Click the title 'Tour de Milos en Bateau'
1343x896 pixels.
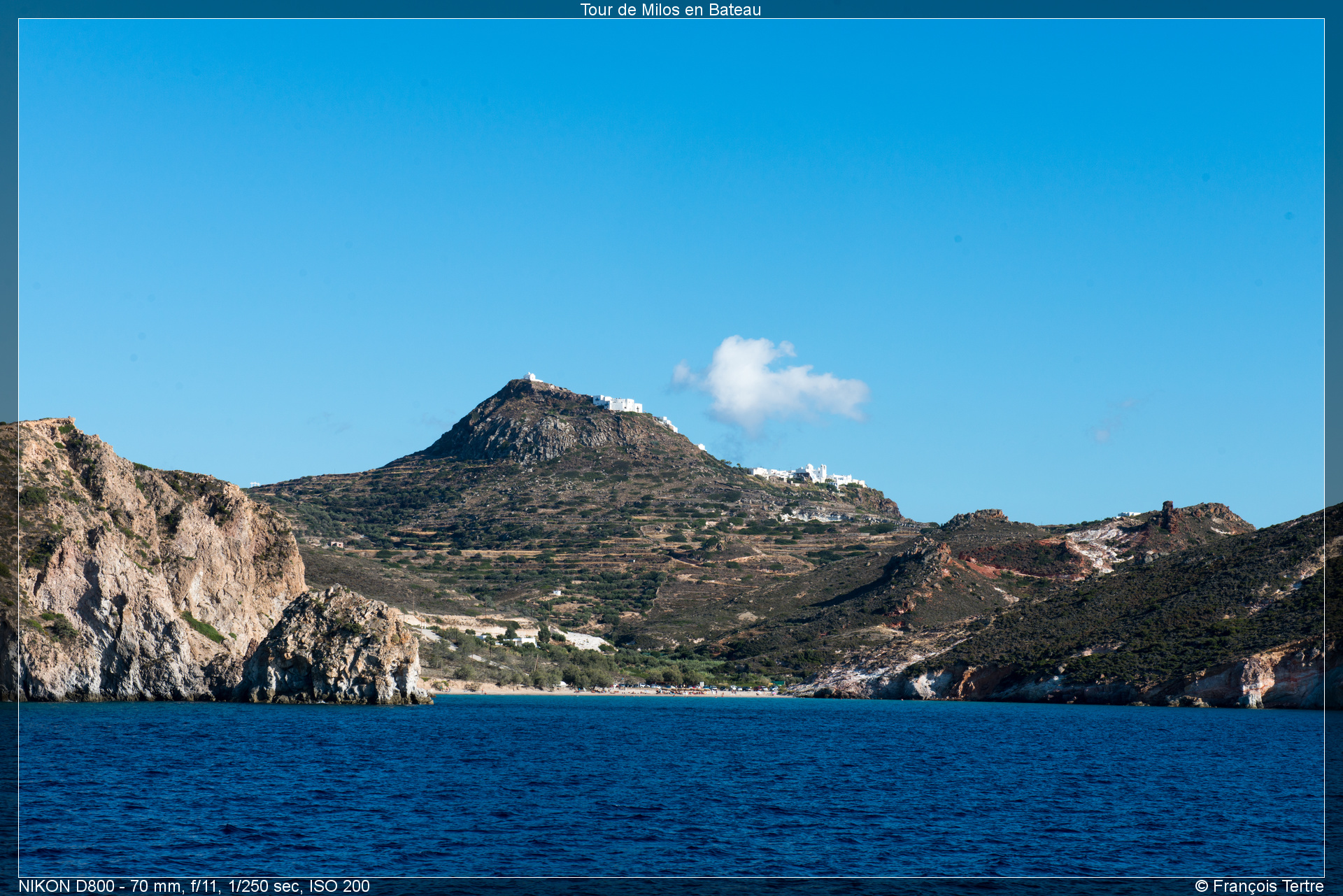click(x=670, y=10)
